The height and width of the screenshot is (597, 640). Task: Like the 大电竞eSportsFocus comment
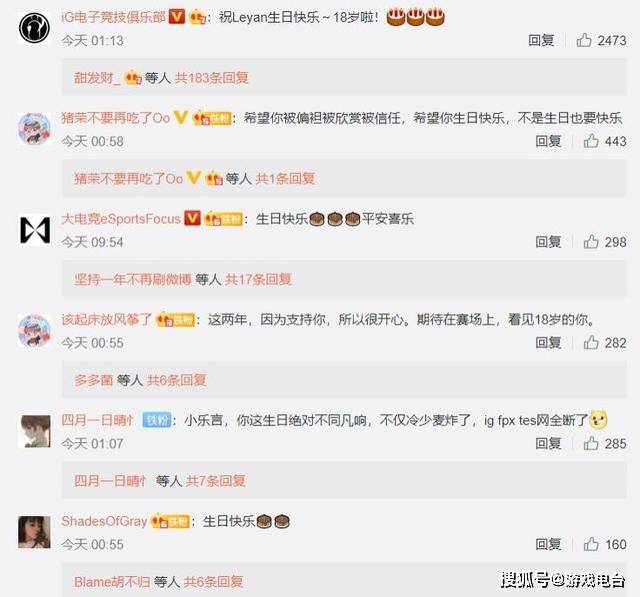[591, 242]
